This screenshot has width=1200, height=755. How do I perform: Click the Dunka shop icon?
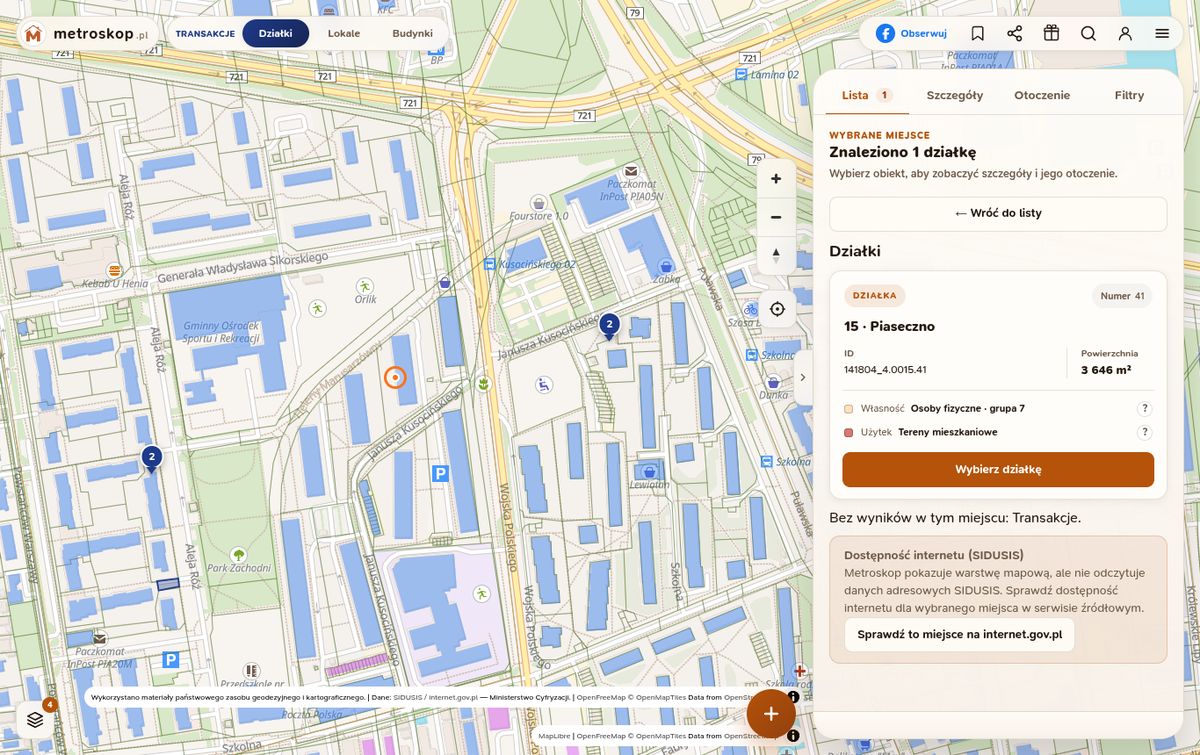(772, 381)
